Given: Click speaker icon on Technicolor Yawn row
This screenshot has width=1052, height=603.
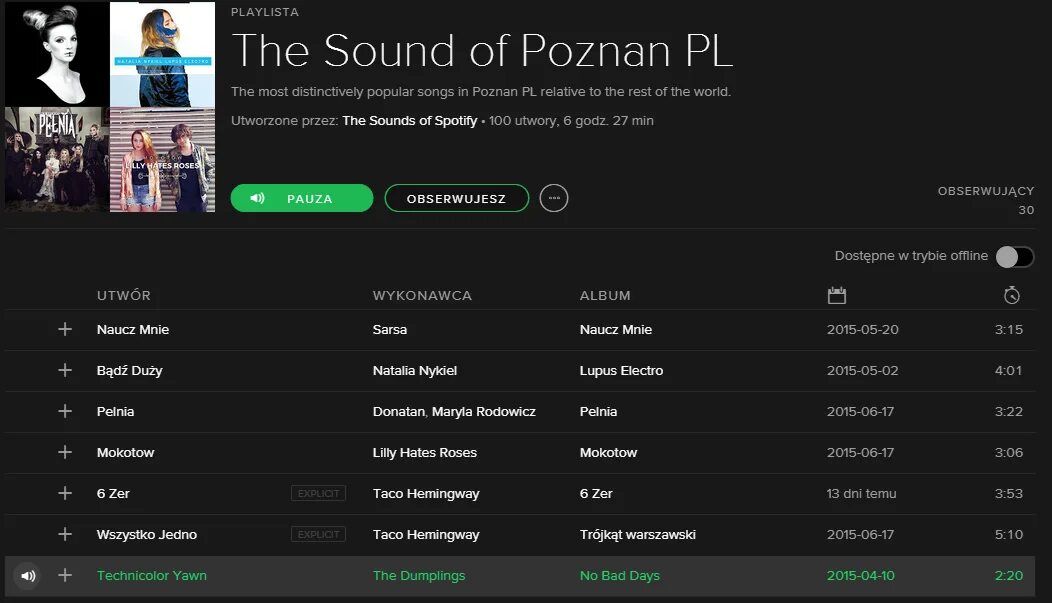Looking at the screenshot, I should pyautogui.click(x=28, y=575).
